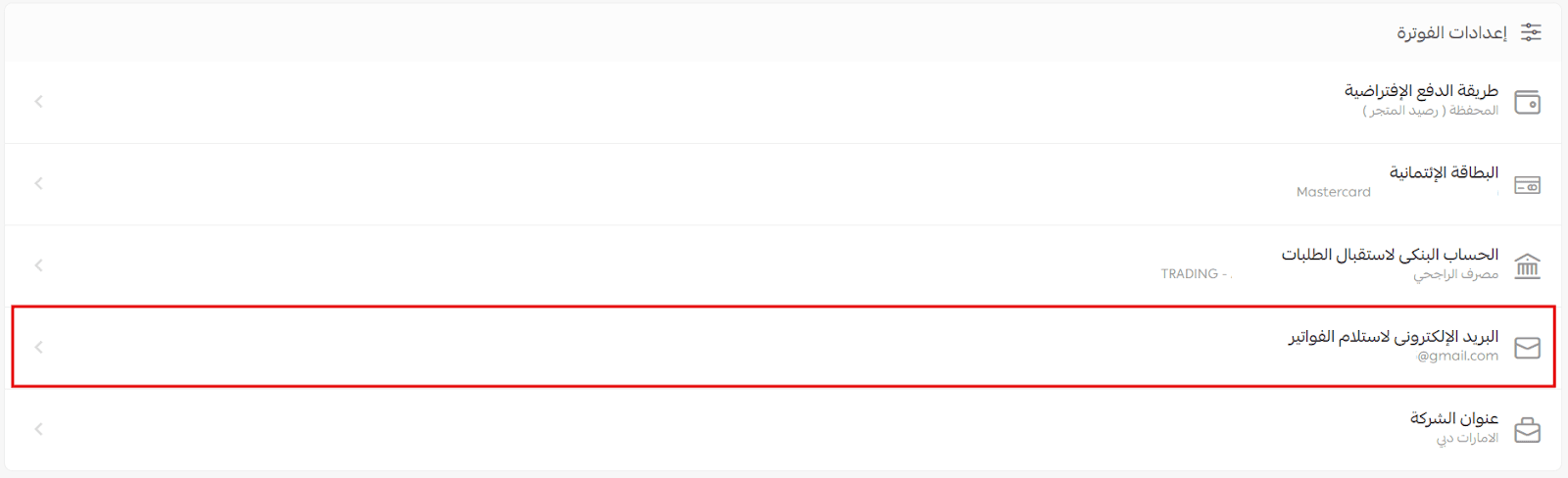This screenshot has height=478, width=1568.
Task: Expand the company address row chevron
Action: point(39,429)
